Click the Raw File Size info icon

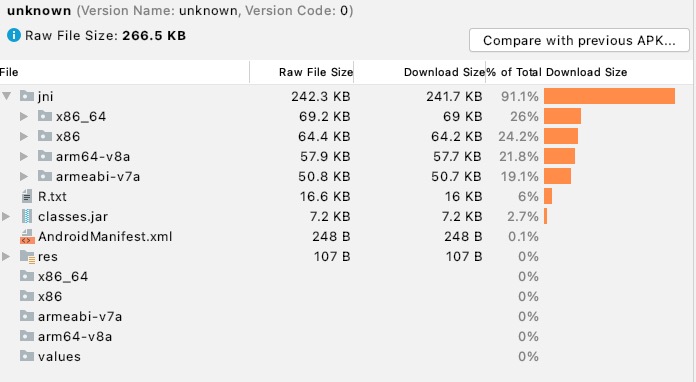(x=14, y=35)
